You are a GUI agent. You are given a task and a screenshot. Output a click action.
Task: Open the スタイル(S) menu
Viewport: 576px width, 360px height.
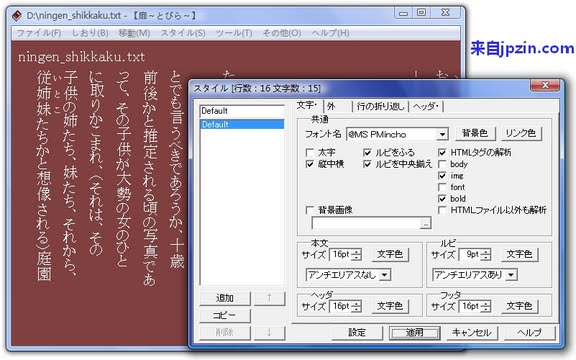pyautogui.click(x=183, y=33)
